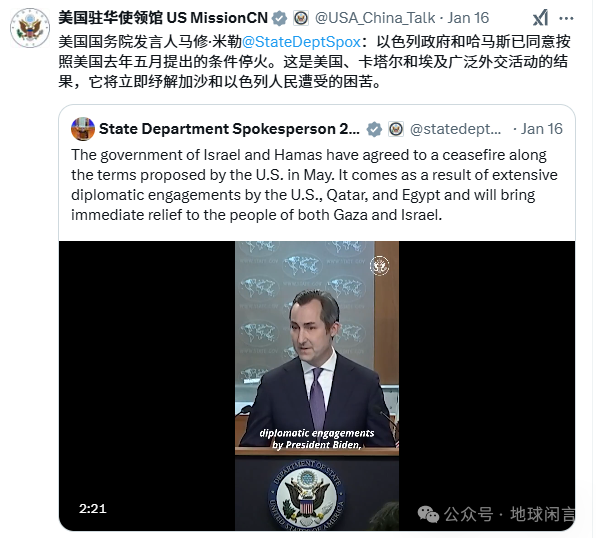Screen dimensions: 596x538
Task: Open the three-dot more options menu
Action: point(566,18)
